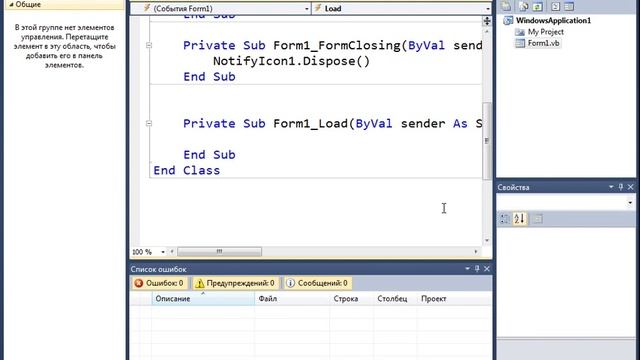Collapse the Общие toolbox group
The image size is (640, 360).
[11, 4]
